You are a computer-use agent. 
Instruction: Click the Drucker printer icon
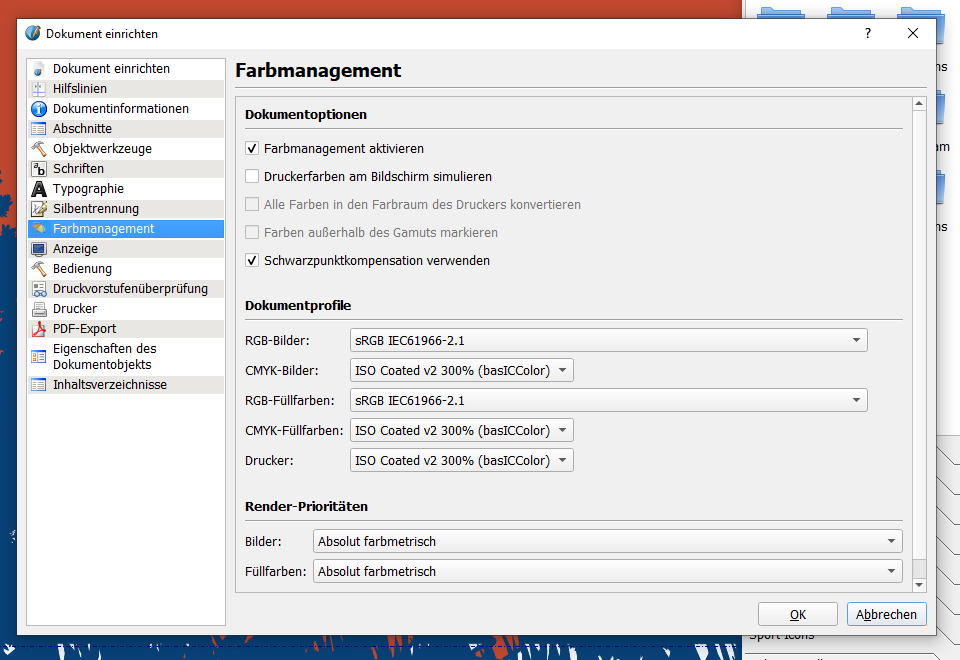pos(39,309)
